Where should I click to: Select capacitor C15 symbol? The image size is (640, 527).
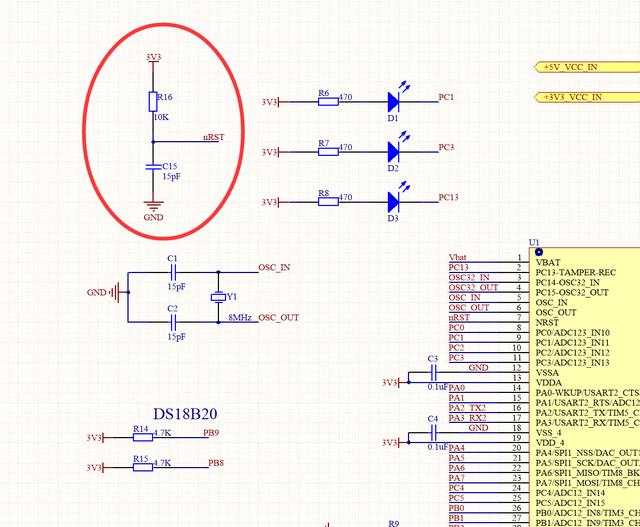(153, 167)
